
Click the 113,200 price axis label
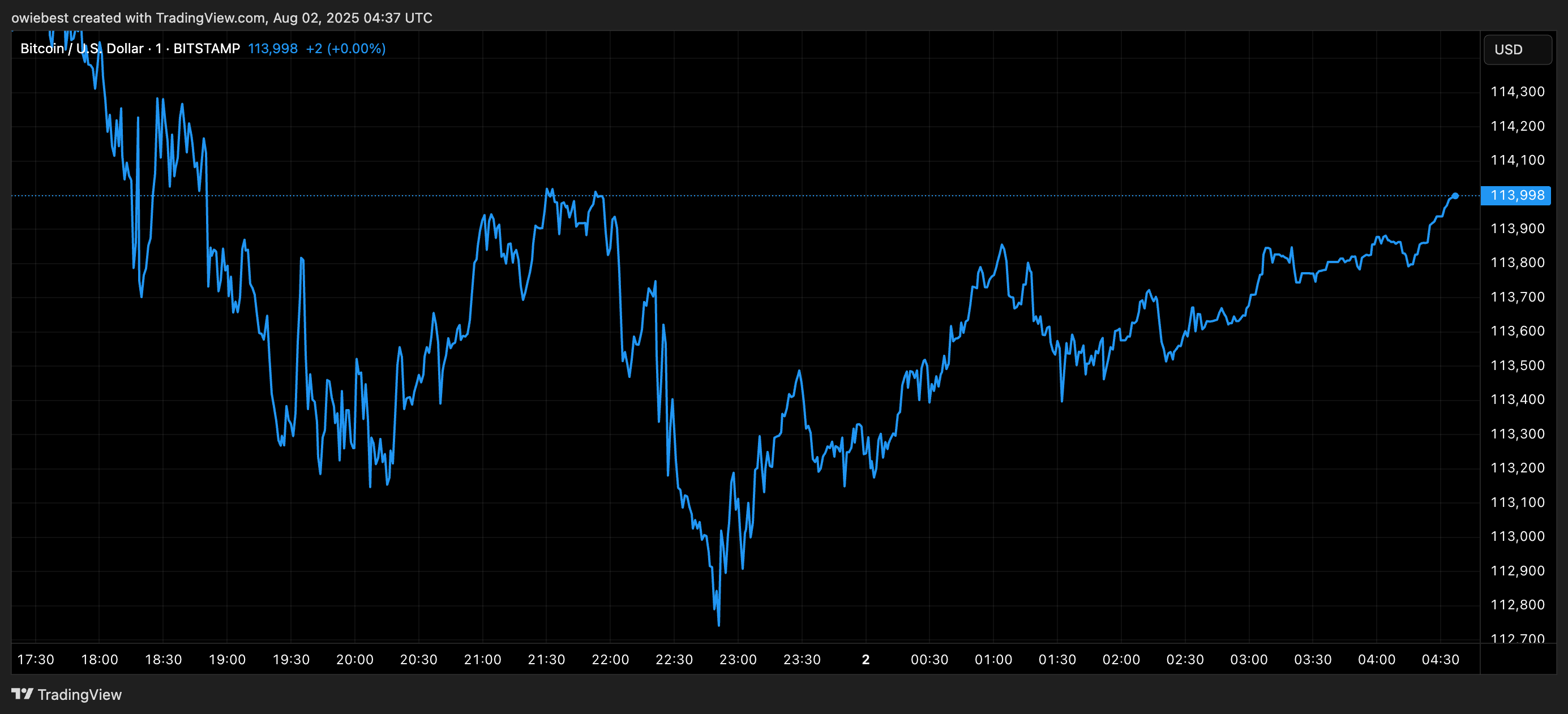1518,468
